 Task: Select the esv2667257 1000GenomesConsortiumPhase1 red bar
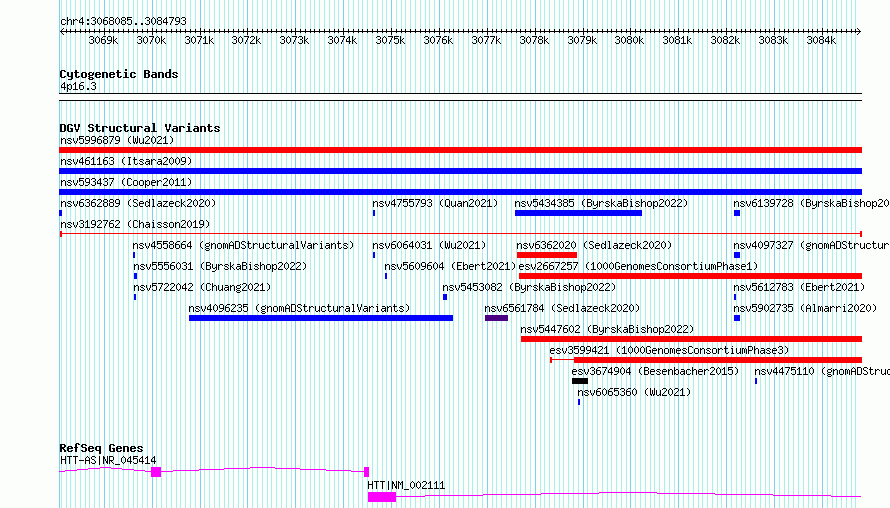point(690,276)
